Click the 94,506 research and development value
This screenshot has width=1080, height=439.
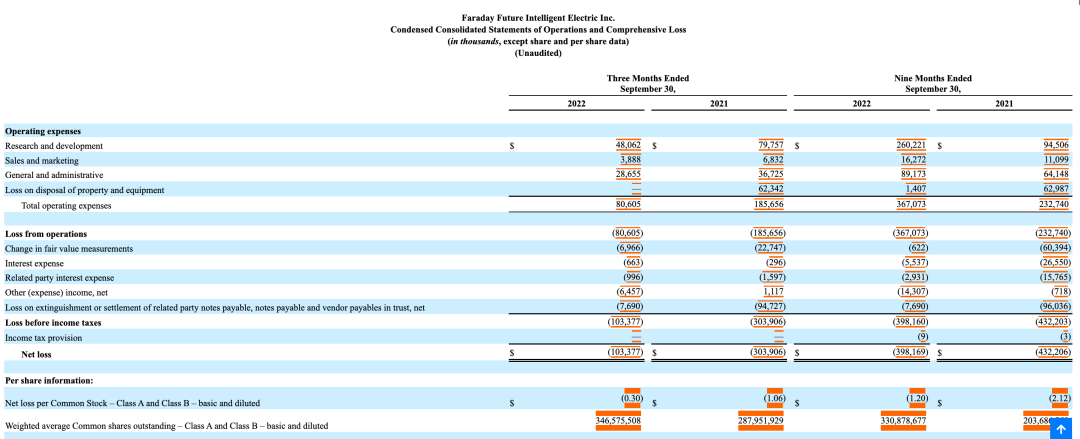[x=1058, y=146]
